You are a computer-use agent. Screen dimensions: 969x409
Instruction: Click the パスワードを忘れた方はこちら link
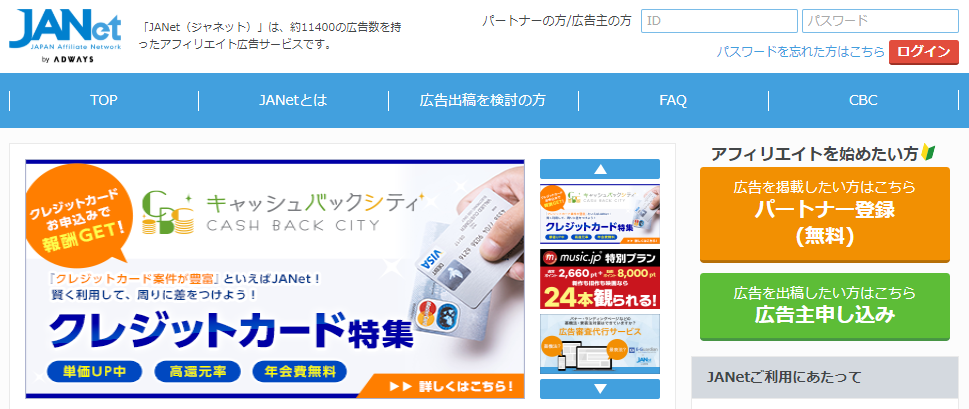800,52
